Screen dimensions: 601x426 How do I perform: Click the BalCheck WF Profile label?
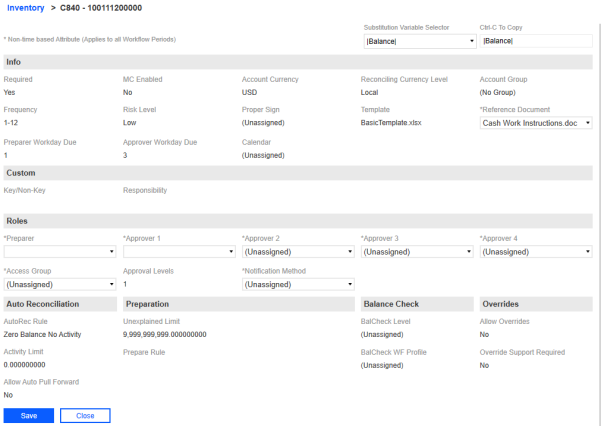tap(394, 352)
